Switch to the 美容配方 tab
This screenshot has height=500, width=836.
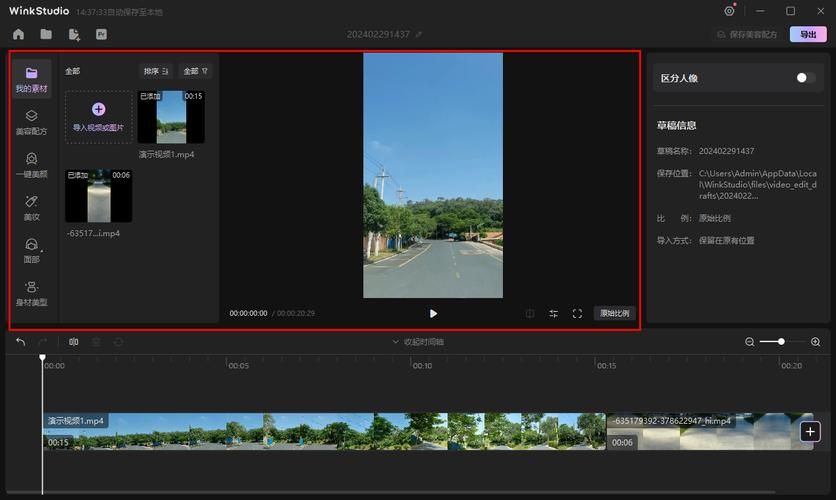(31, 122)
